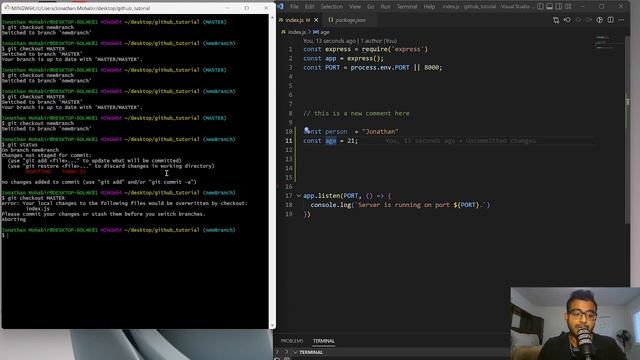640x360 pixels.
Task: Click the Git Bash window title bar icon
Action: [x=7, y=8]
